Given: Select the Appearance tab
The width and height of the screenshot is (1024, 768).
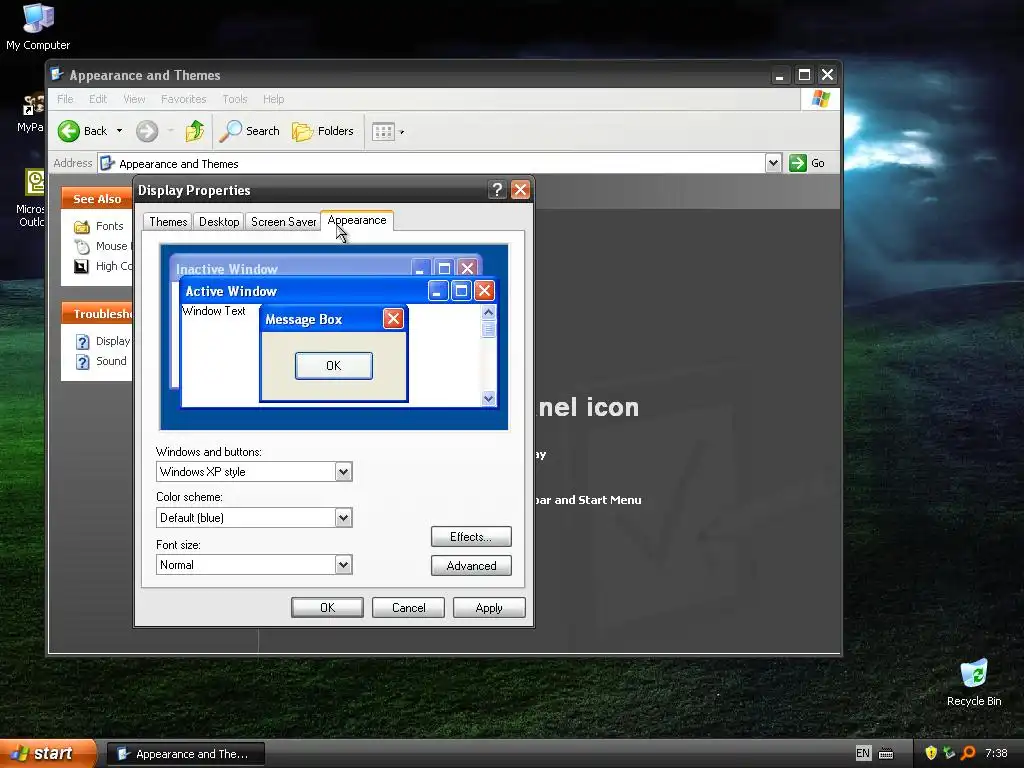Looking at the screenshot, I should tap(357, 220).
